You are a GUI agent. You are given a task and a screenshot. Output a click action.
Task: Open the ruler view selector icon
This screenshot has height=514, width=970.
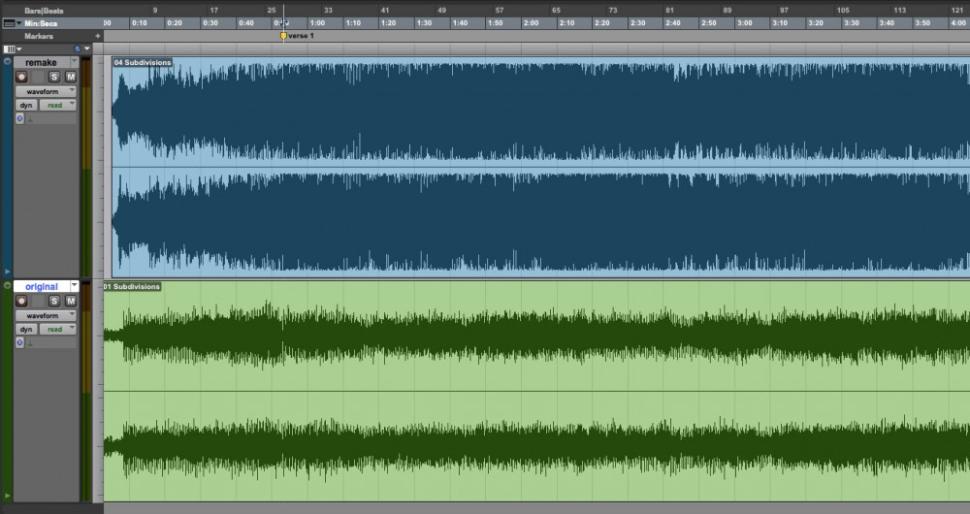pyautogui.click(x=8, y=24)
